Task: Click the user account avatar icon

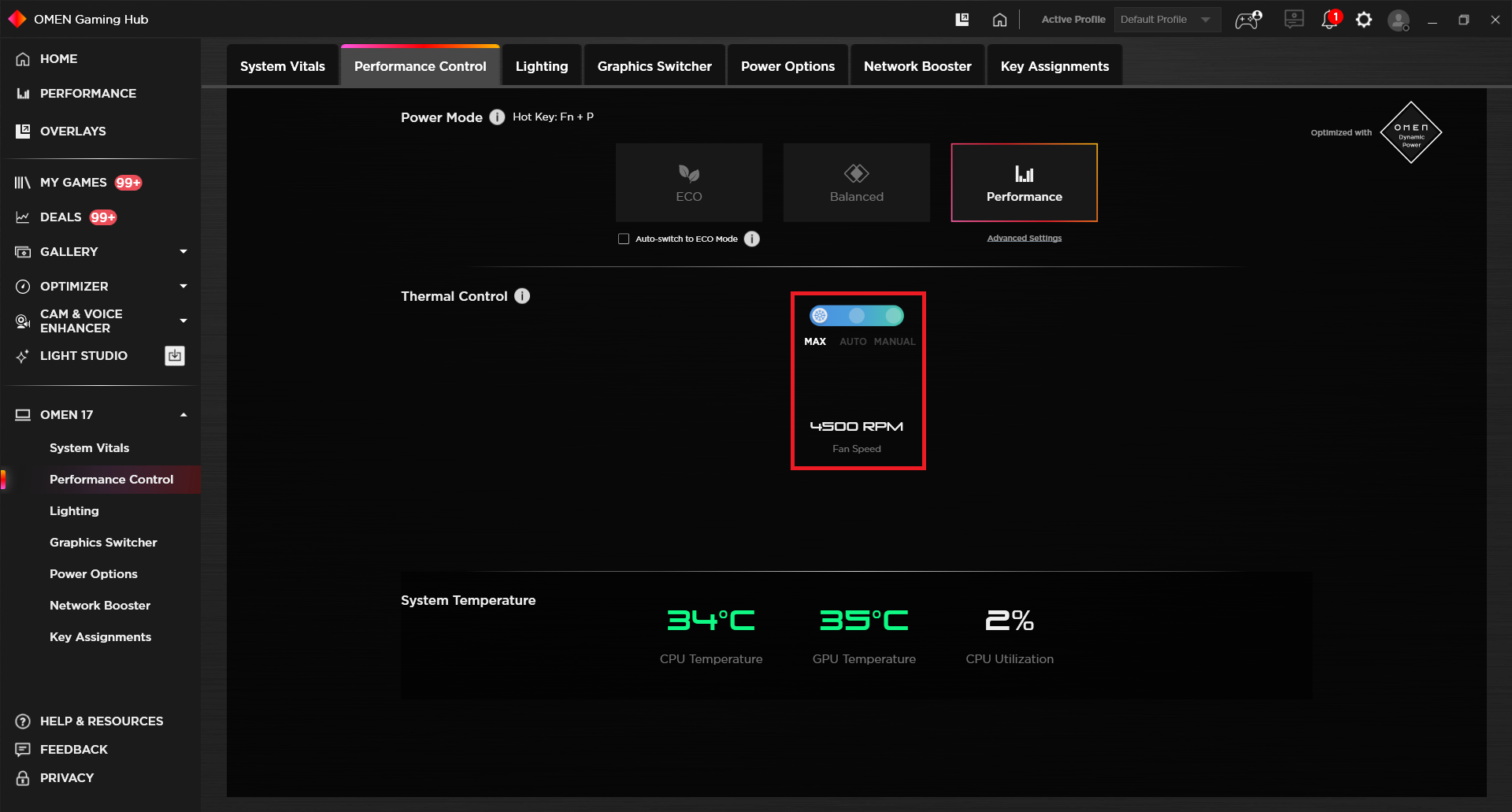Action: pos(1399,20)
